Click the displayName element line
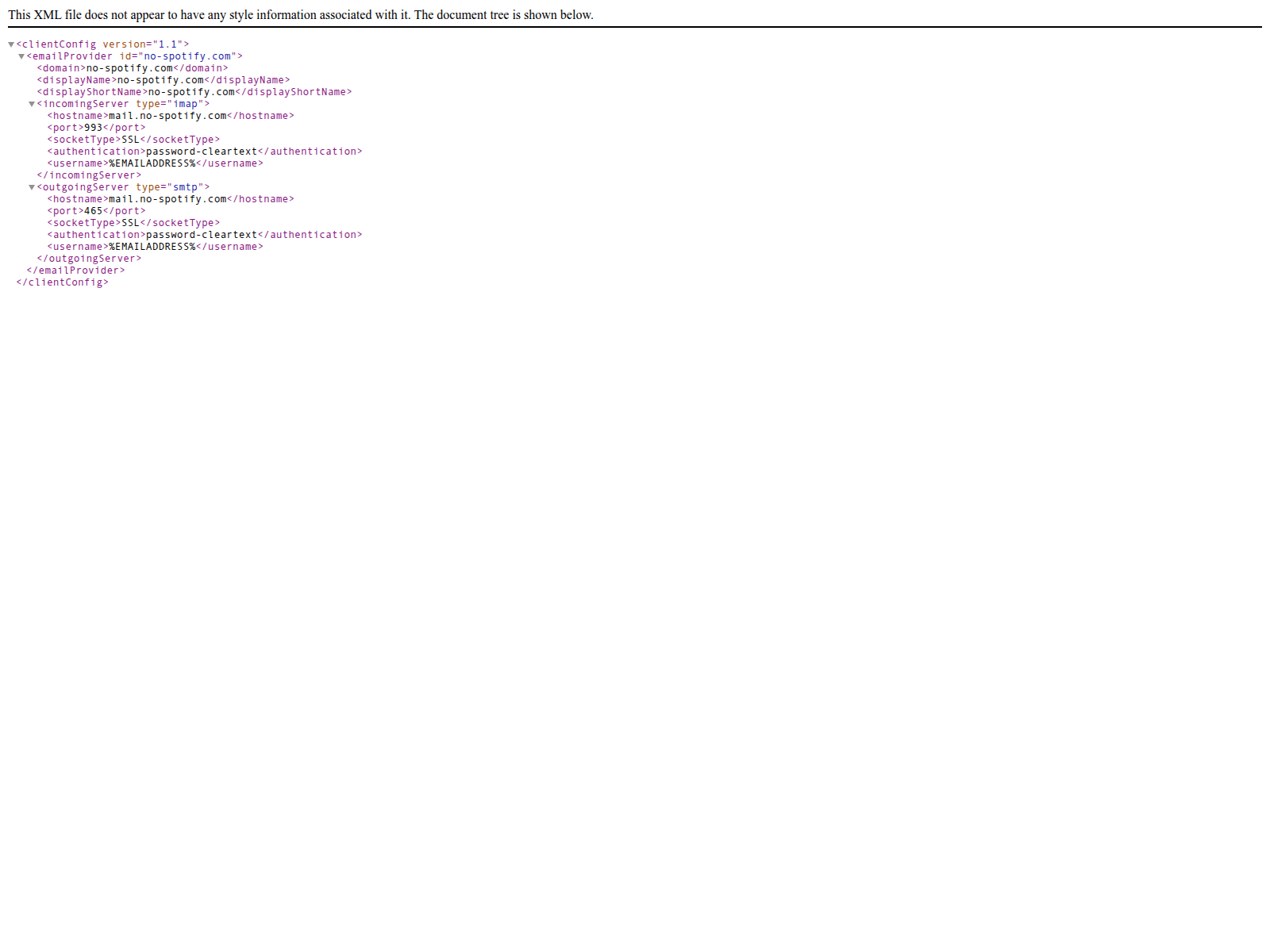Screen dimensions: 1270x952 (164, 80)
